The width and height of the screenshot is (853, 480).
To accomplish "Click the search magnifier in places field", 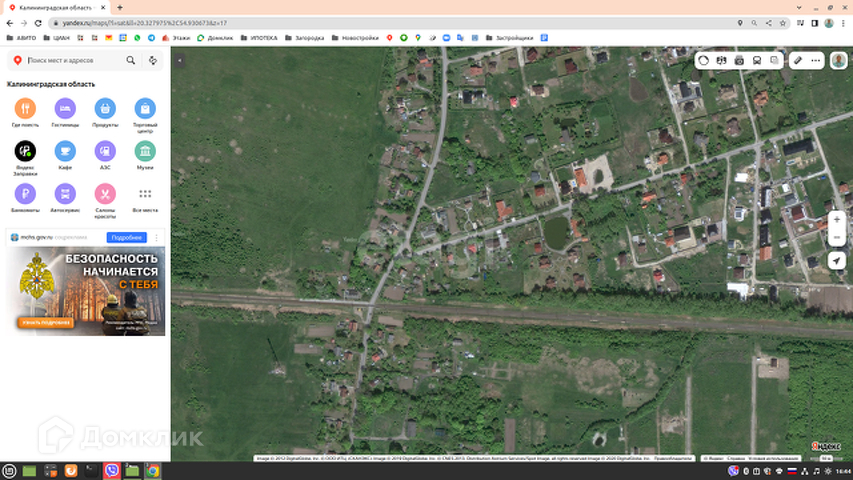I will coord(131,60).
